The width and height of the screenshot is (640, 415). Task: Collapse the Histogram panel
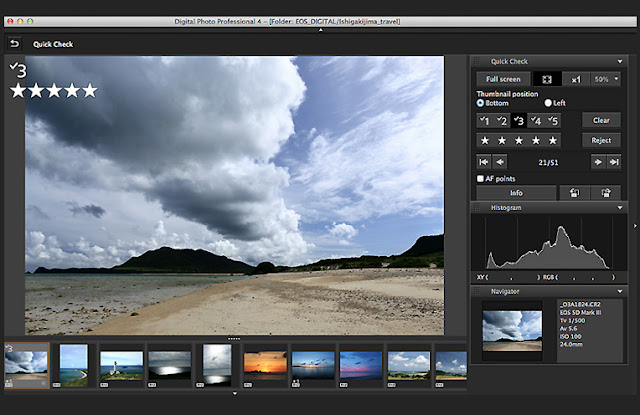620,207
